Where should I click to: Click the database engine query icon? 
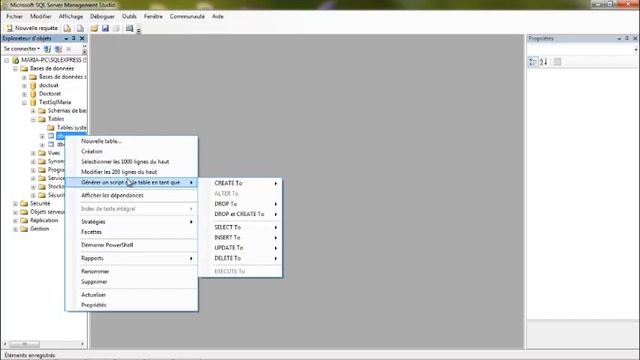coord(67,28)
